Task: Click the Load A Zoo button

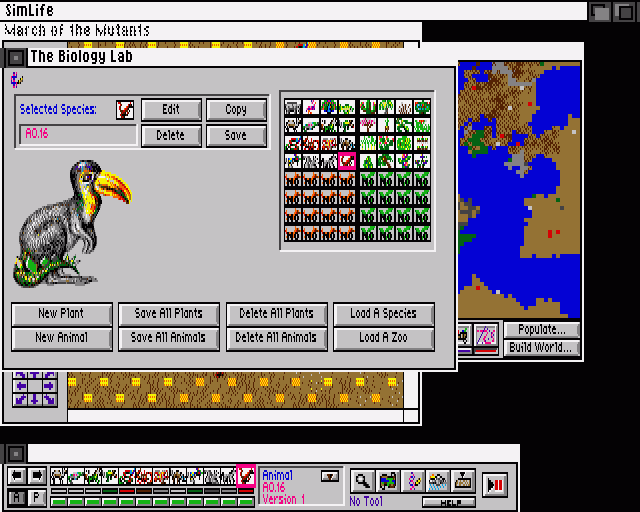Action: tap(383, 338)
